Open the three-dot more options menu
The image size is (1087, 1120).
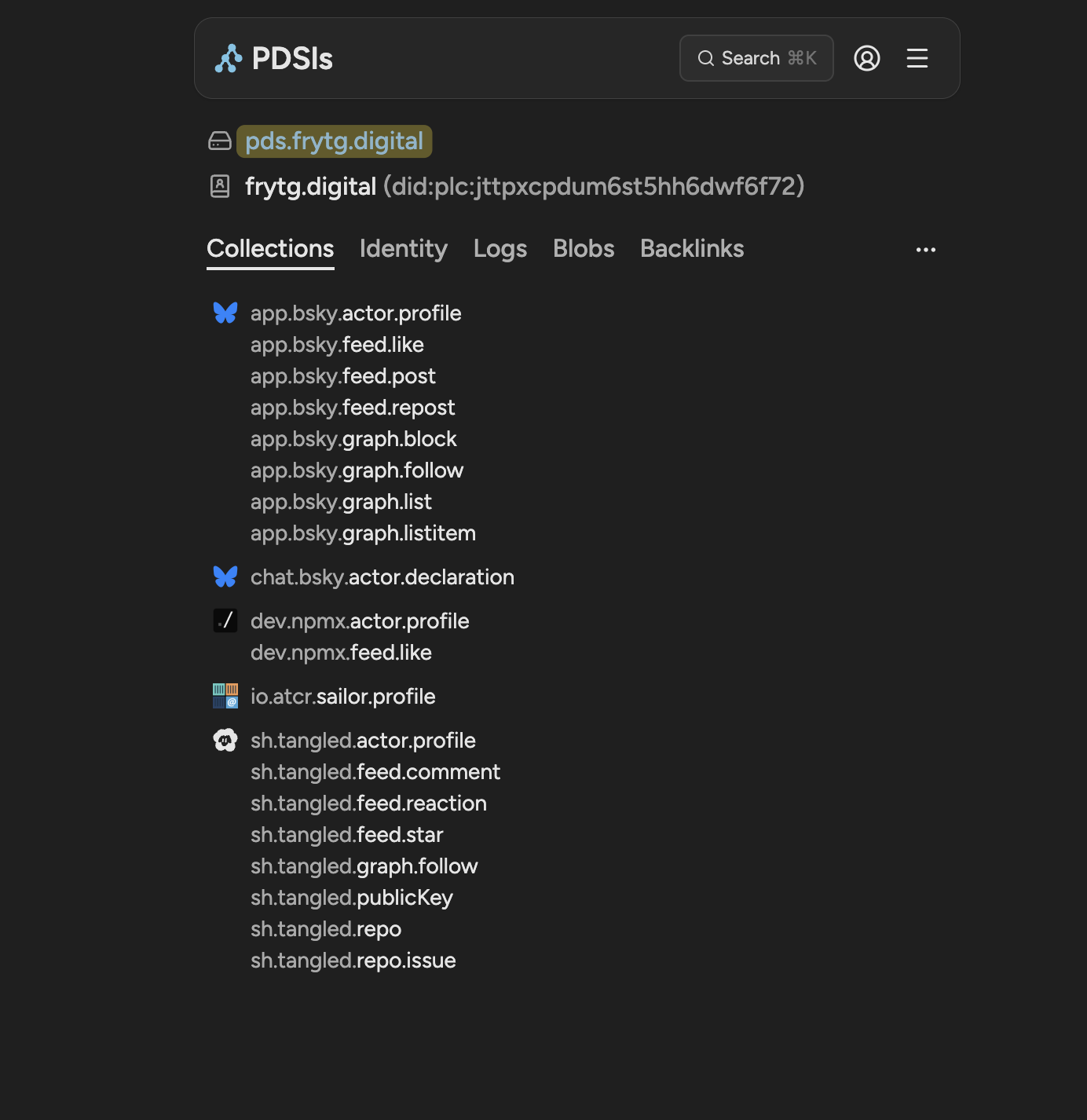(926, 250)
